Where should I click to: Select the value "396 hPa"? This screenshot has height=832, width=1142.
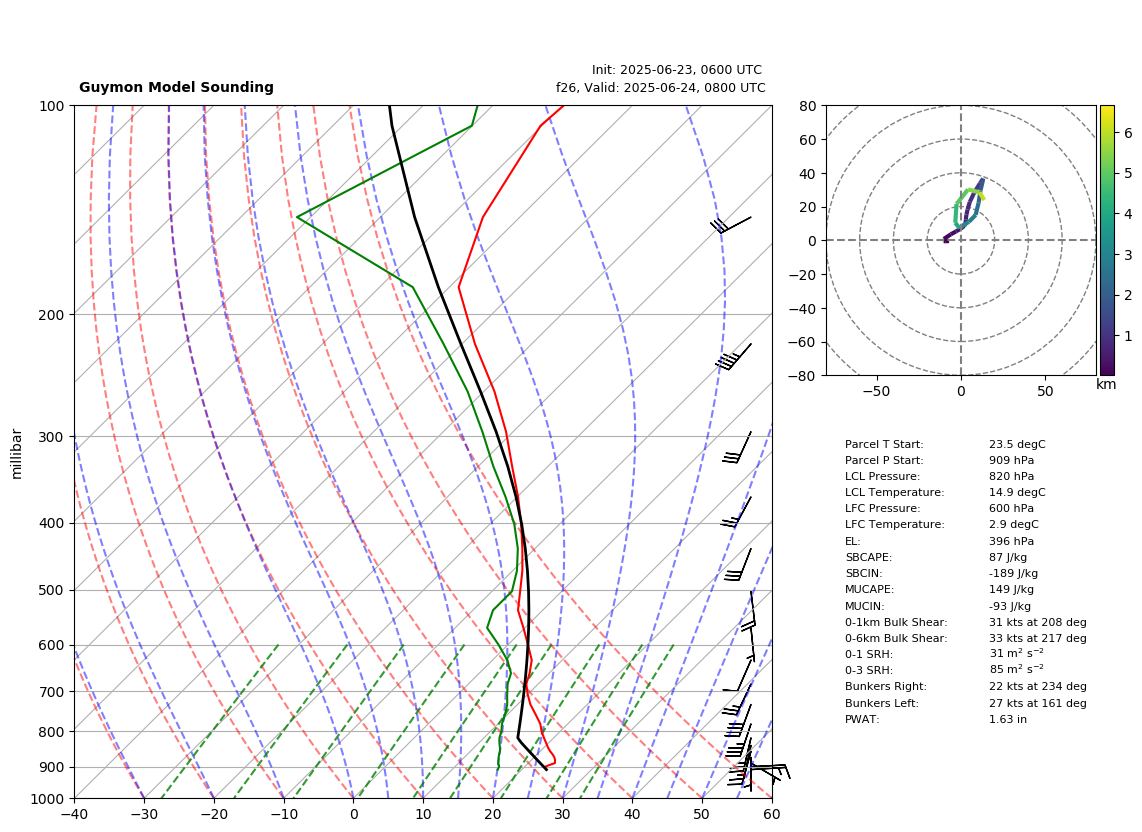coord(1012,541)
